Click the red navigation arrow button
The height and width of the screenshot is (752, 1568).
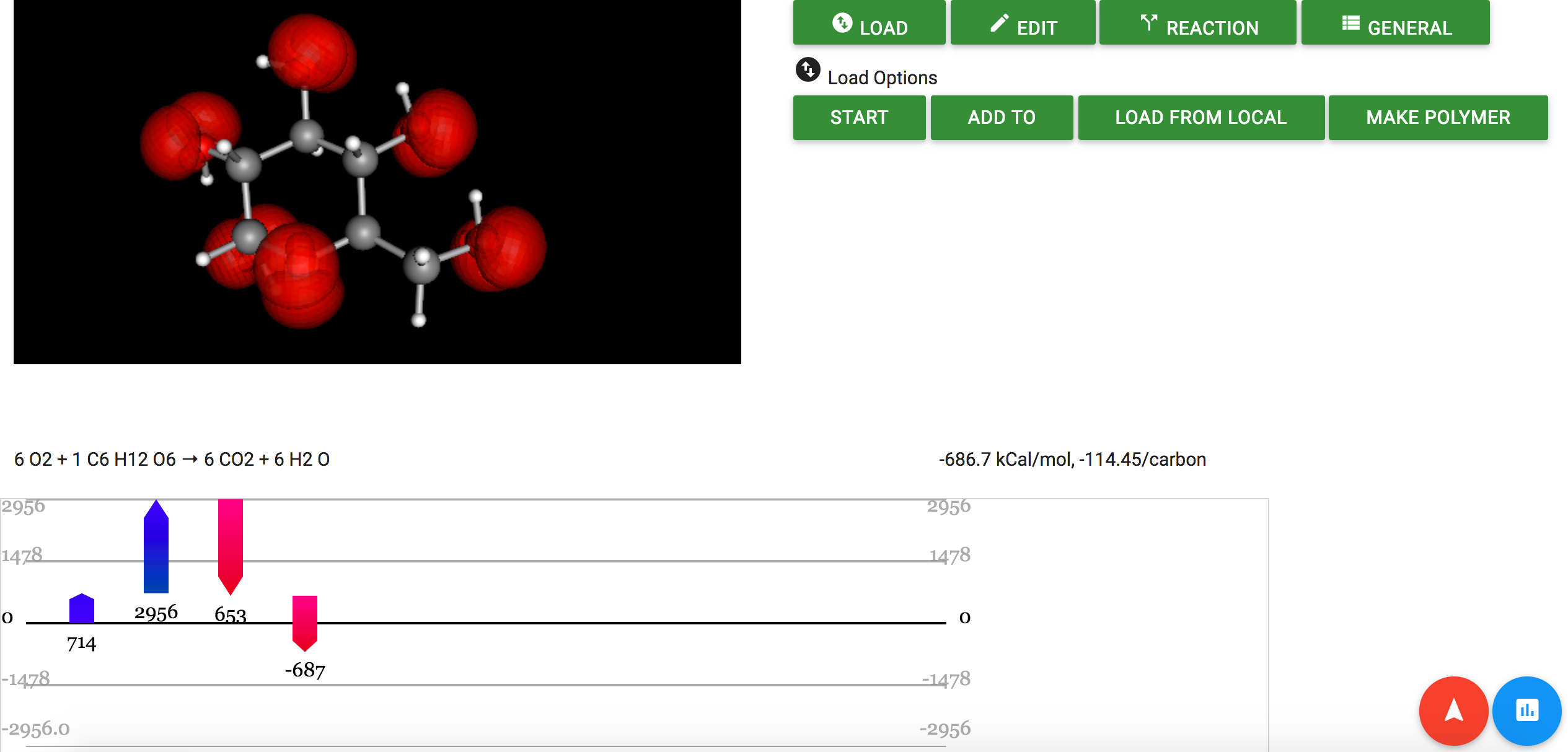(1453, 710)
